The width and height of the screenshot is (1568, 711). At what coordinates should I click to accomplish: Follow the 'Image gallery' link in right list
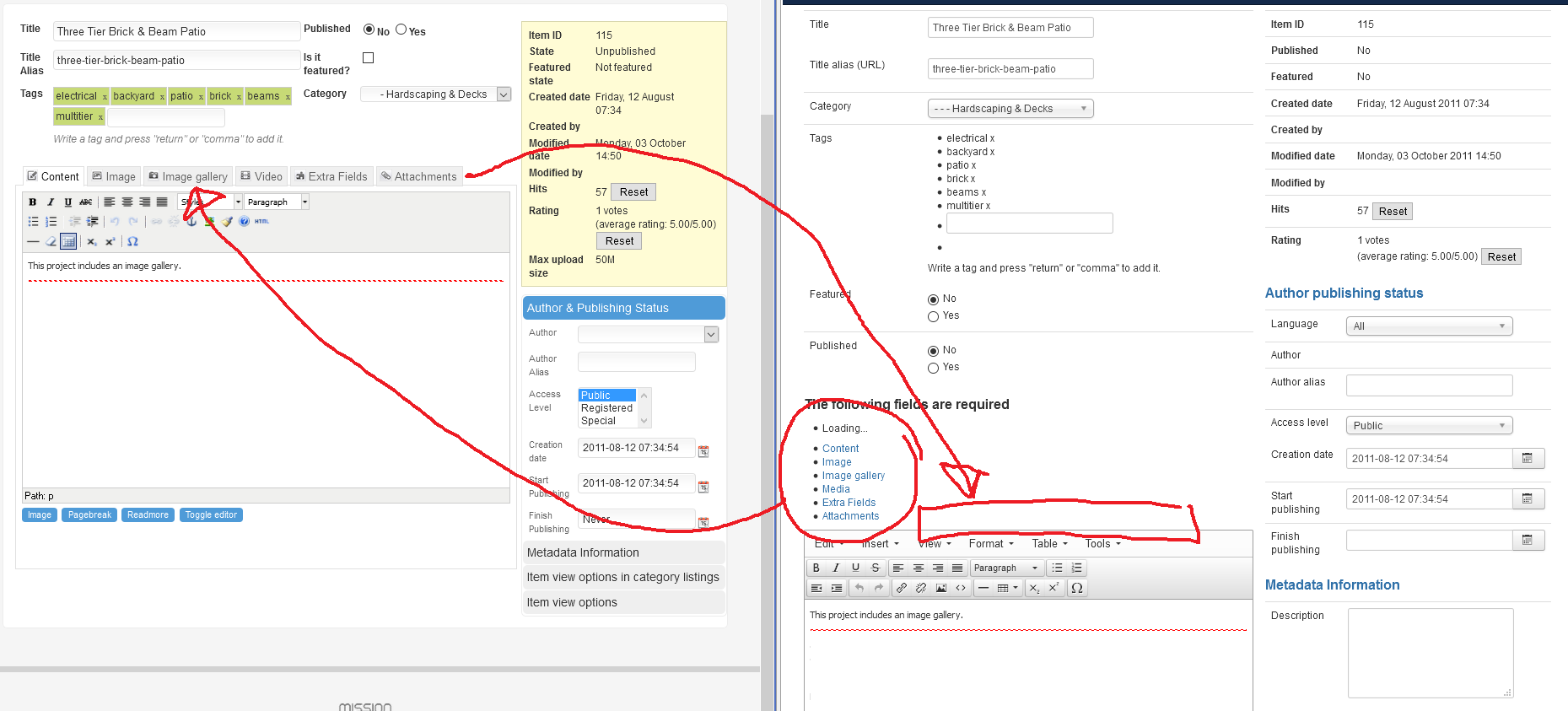[854, 476]
